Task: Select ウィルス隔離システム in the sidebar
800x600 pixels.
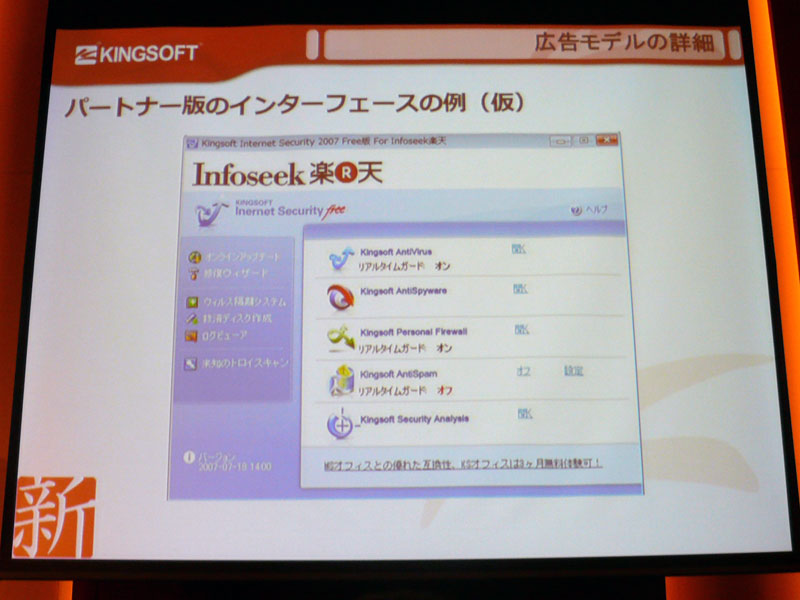Action: (244, 302)
